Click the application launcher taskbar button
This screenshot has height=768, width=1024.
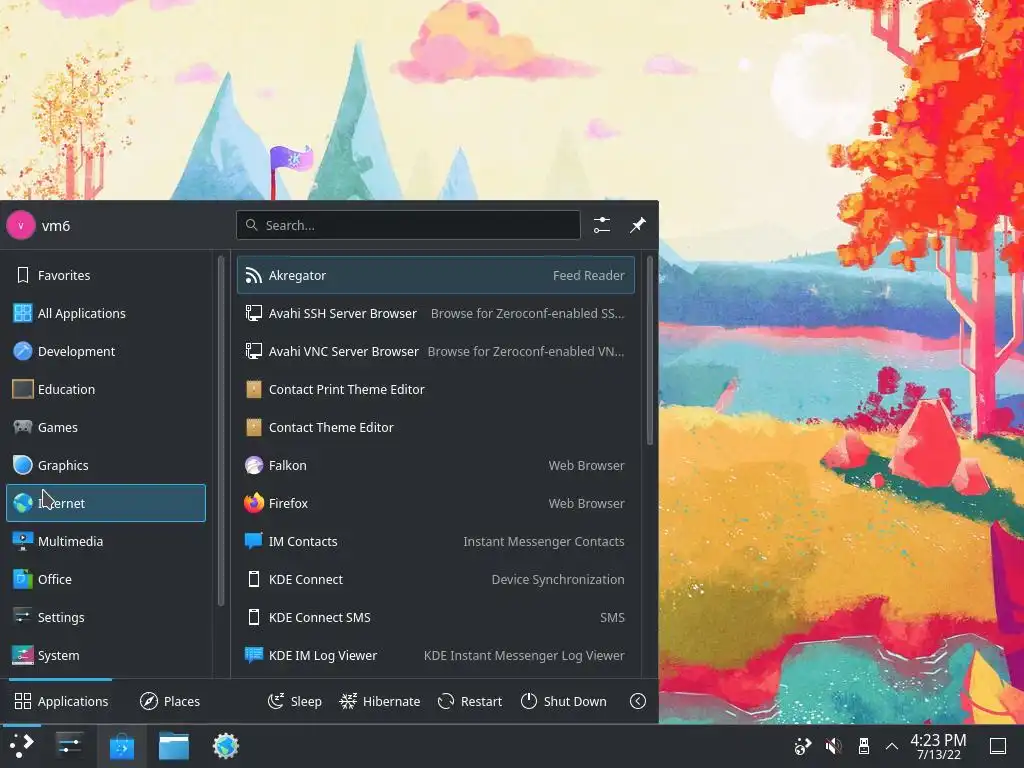point(22,746)
